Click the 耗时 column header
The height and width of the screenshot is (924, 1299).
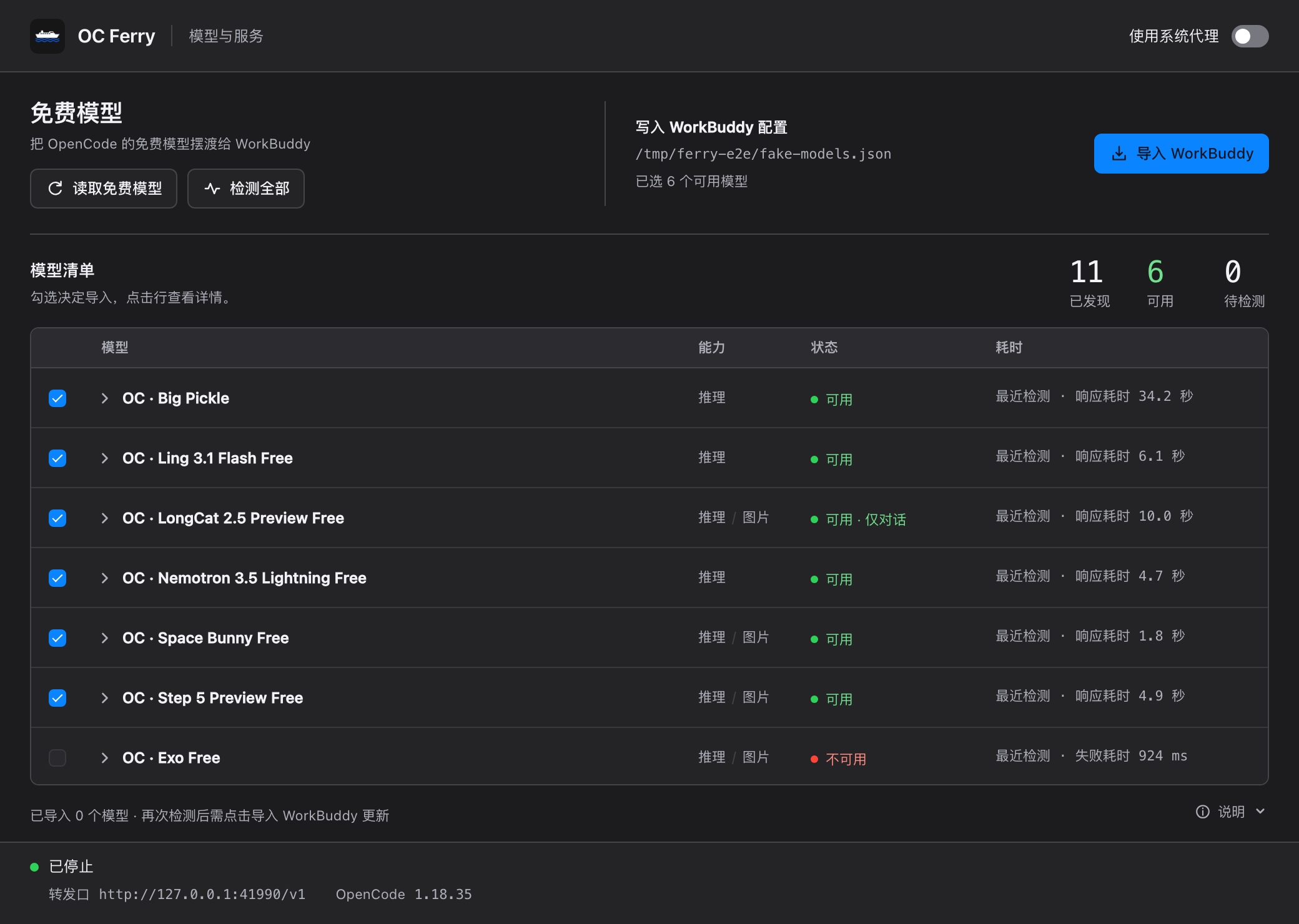click(x=1009, y=348)
